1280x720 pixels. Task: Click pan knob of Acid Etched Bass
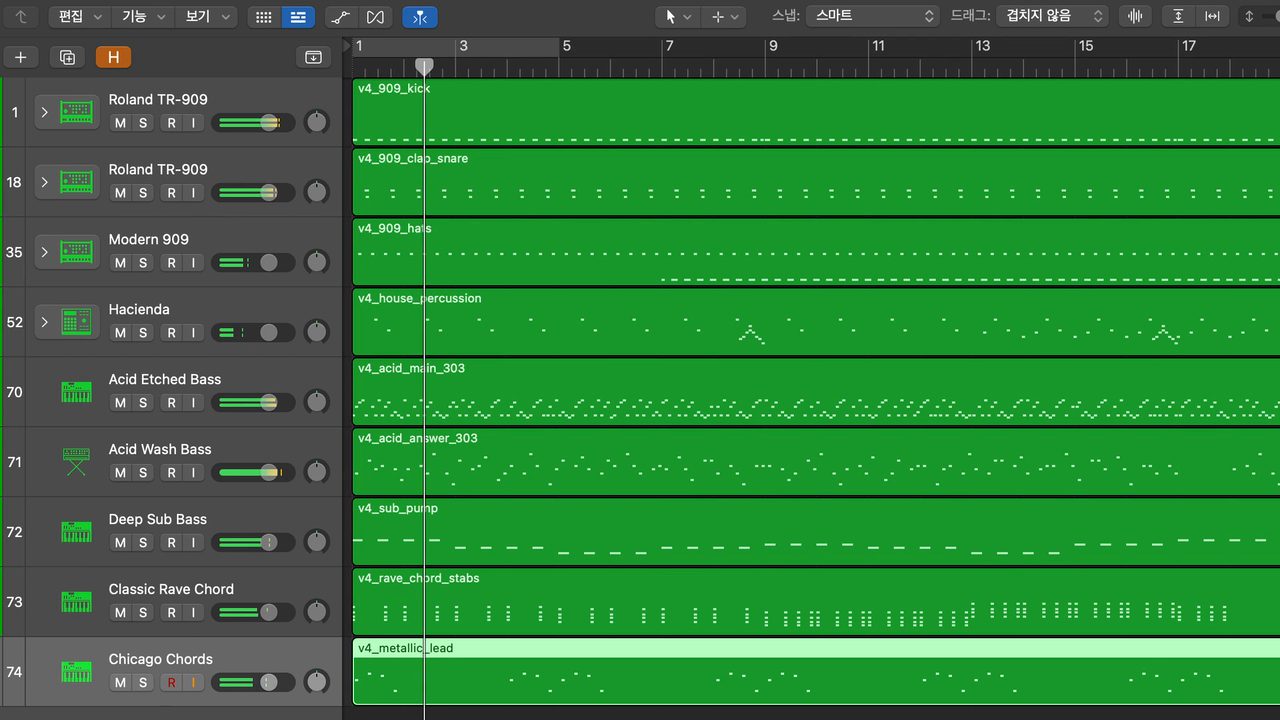[316, 402]
